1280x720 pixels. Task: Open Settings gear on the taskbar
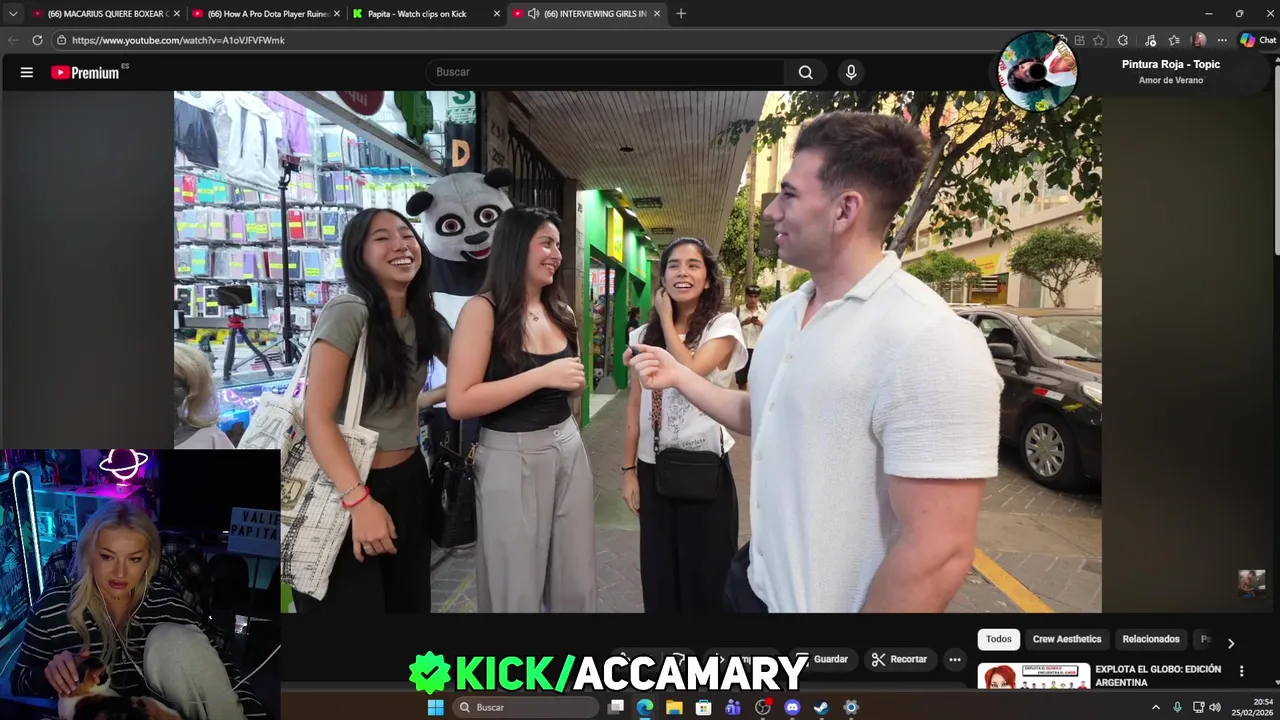point(851,707)
